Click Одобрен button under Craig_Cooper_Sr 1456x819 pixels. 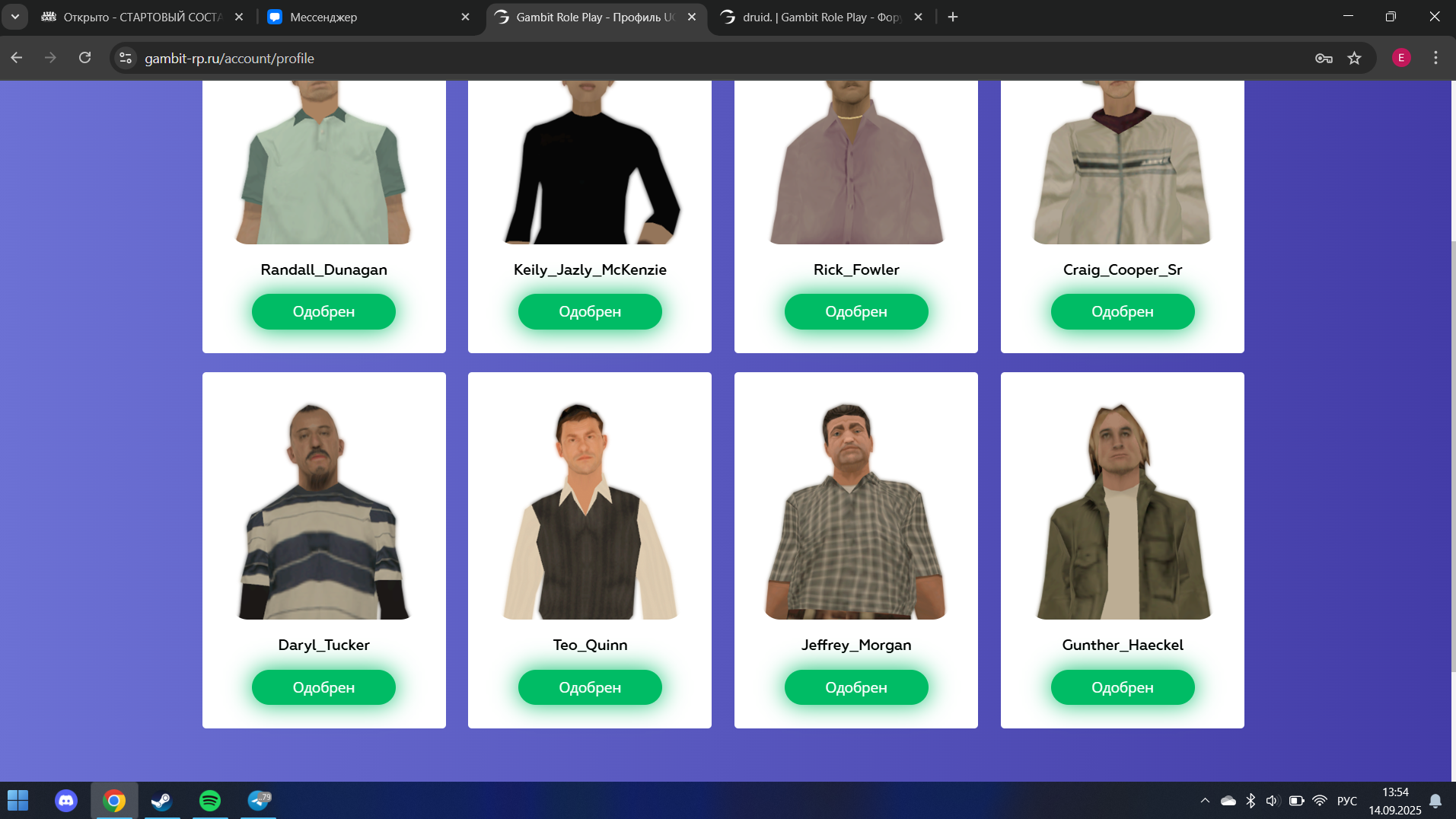pos(1123,311)
